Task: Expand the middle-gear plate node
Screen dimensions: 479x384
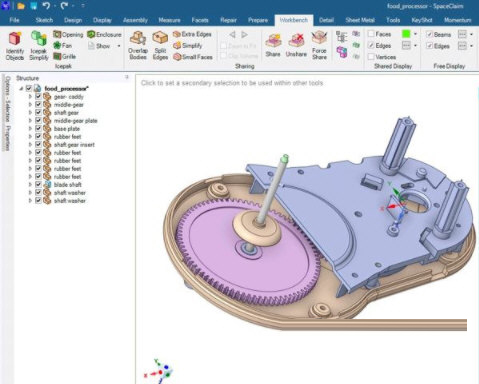Action: point(30,121)
